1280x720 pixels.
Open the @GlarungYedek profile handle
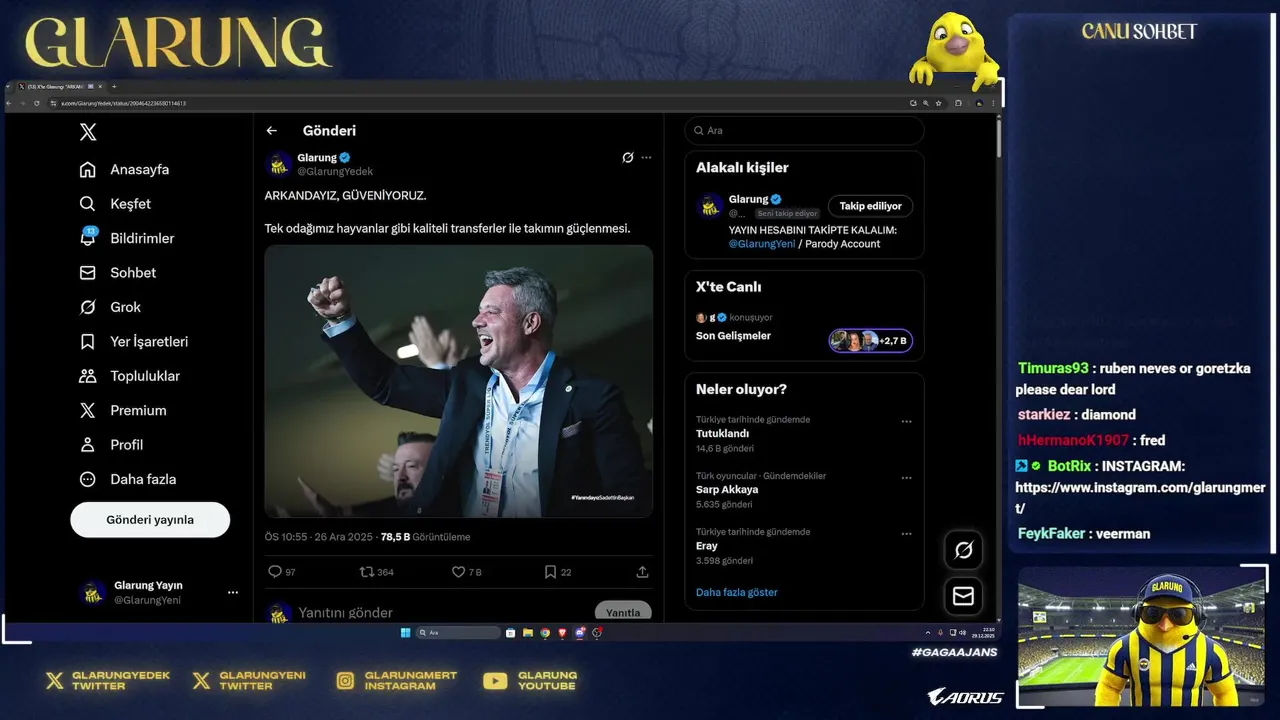pos(335,172)
